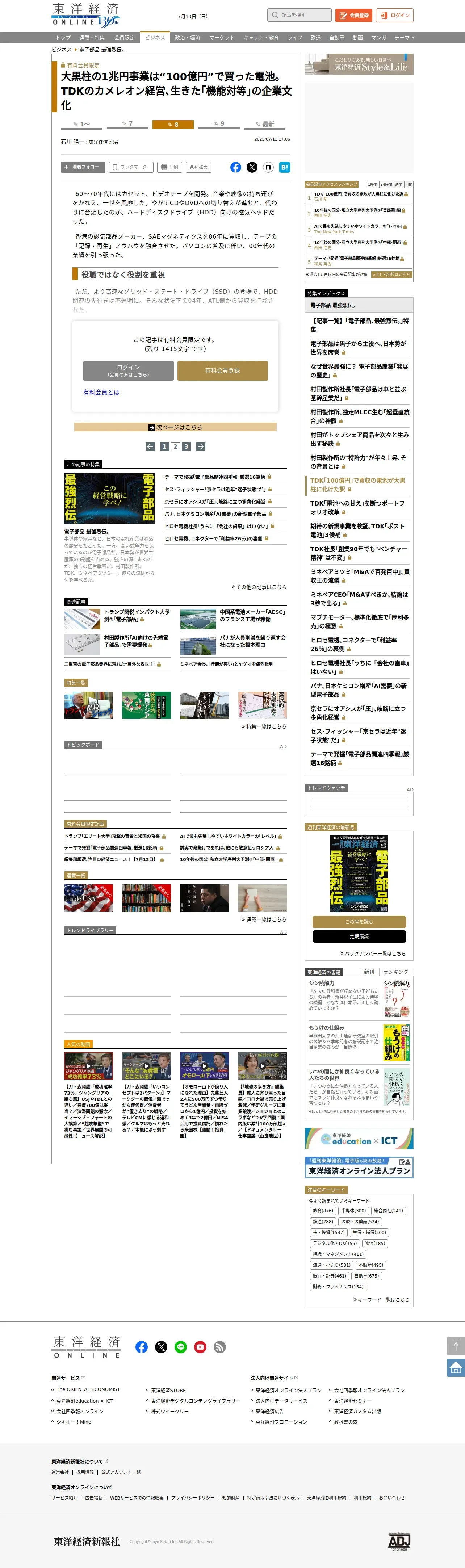This screenshot has height=1568, width=465.
Task: Click the floating home icon button
Action: tap(456, 1368)
